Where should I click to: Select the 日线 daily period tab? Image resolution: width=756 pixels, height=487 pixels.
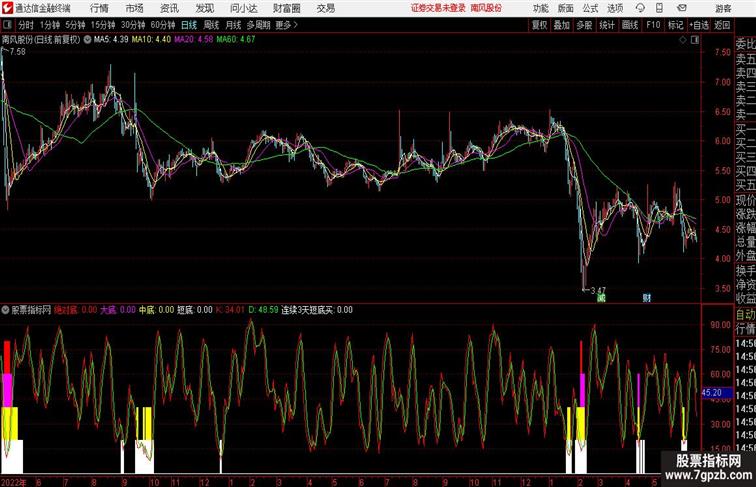[189, 25]
